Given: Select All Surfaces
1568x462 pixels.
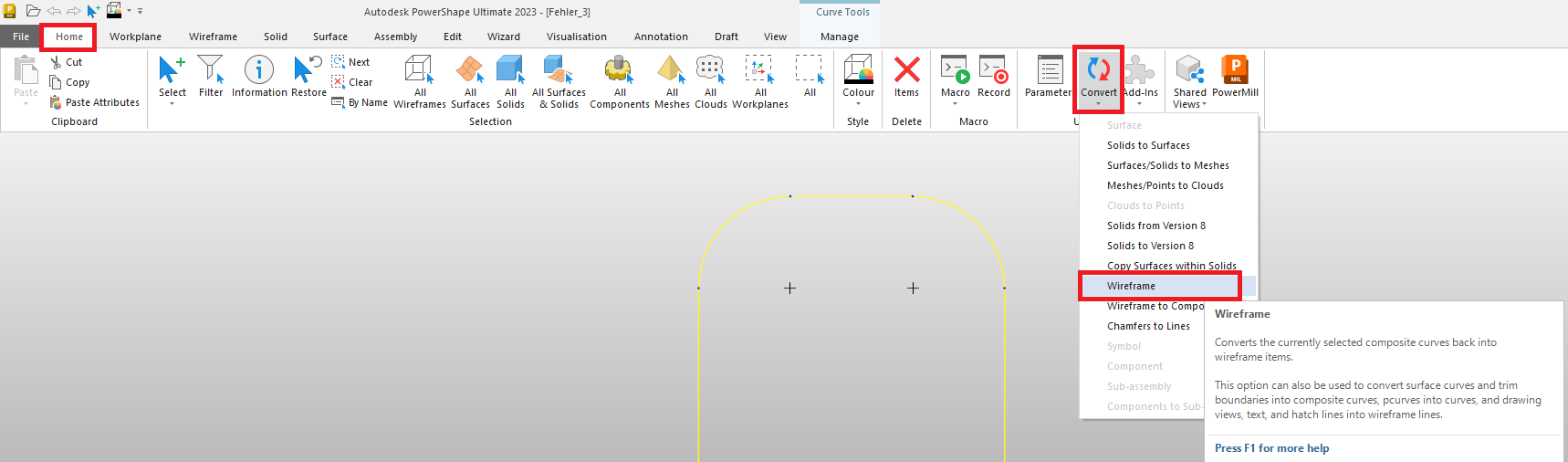Looking at the screenshot, I should tap(470, 81).
